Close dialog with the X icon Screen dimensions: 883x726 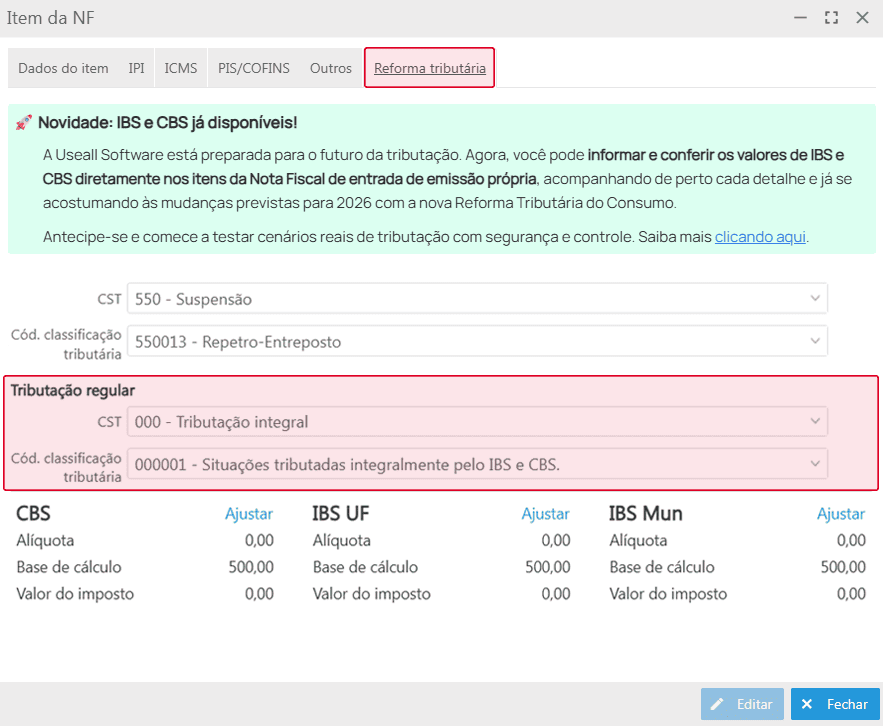point(862,18)
